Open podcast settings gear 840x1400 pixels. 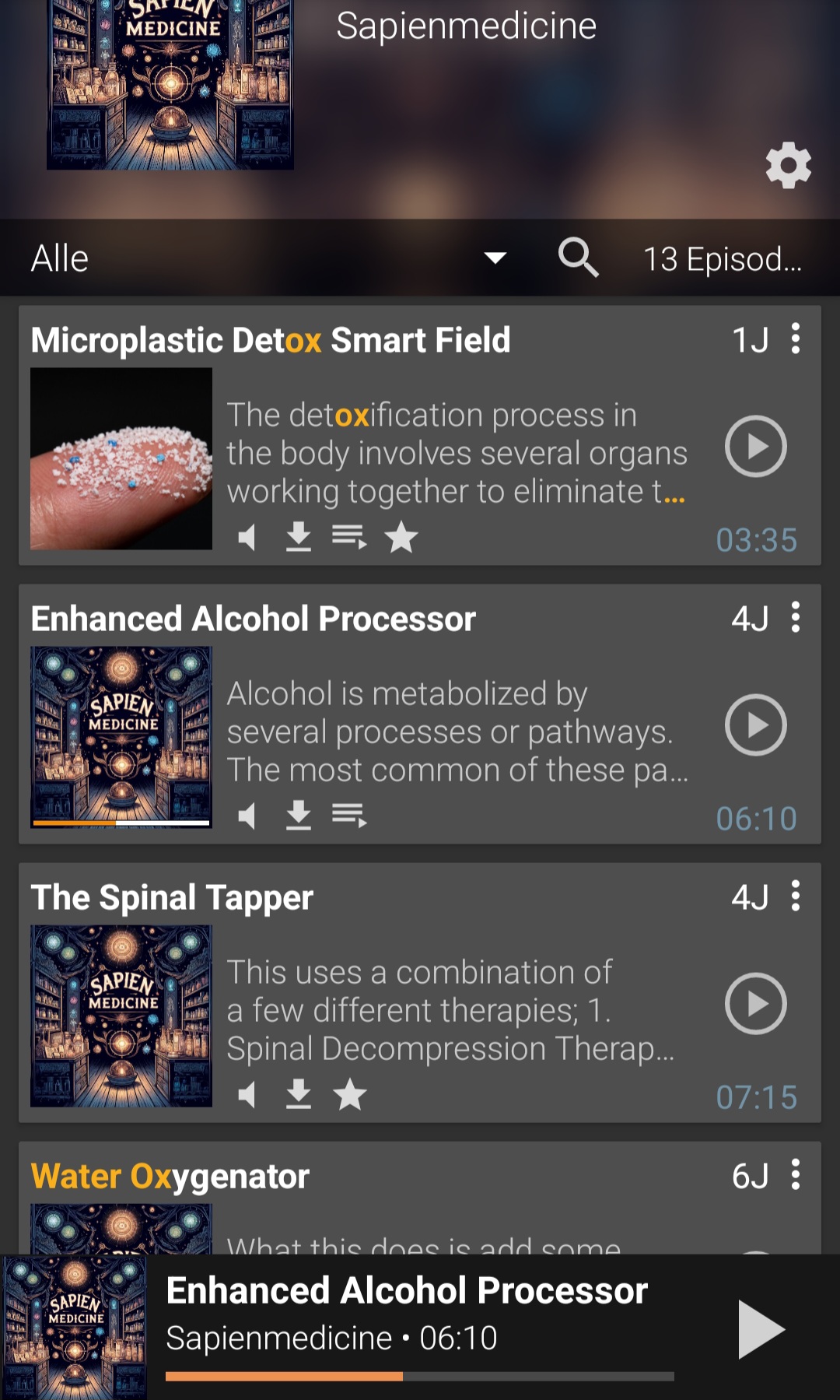pyautogui.click(x=788, y=165)
